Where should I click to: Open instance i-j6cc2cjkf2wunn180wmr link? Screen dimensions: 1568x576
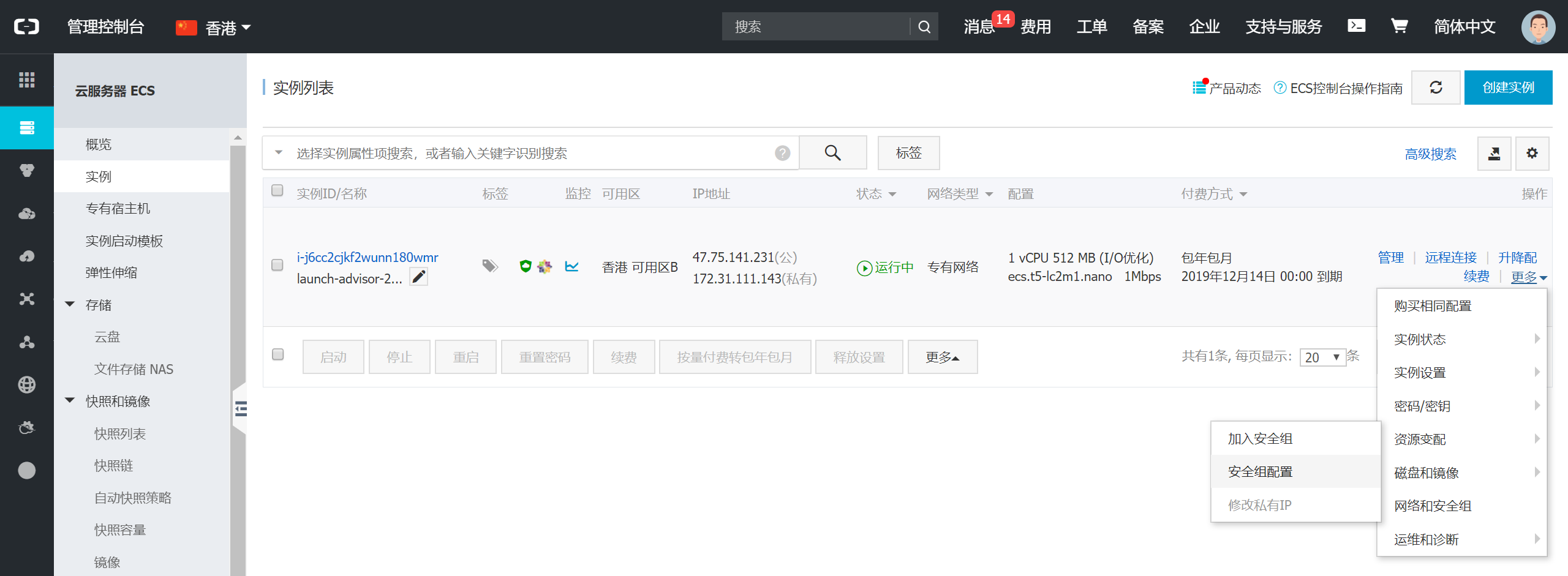click(x=367, y=257)
